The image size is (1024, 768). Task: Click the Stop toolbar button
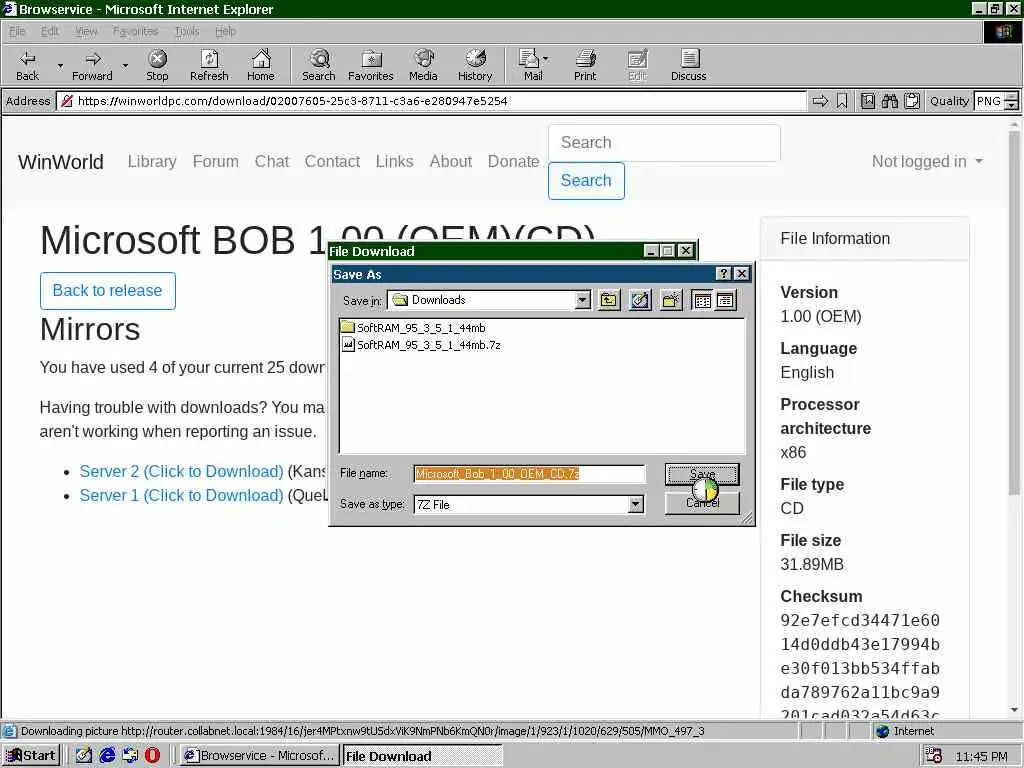coord(157,65)
